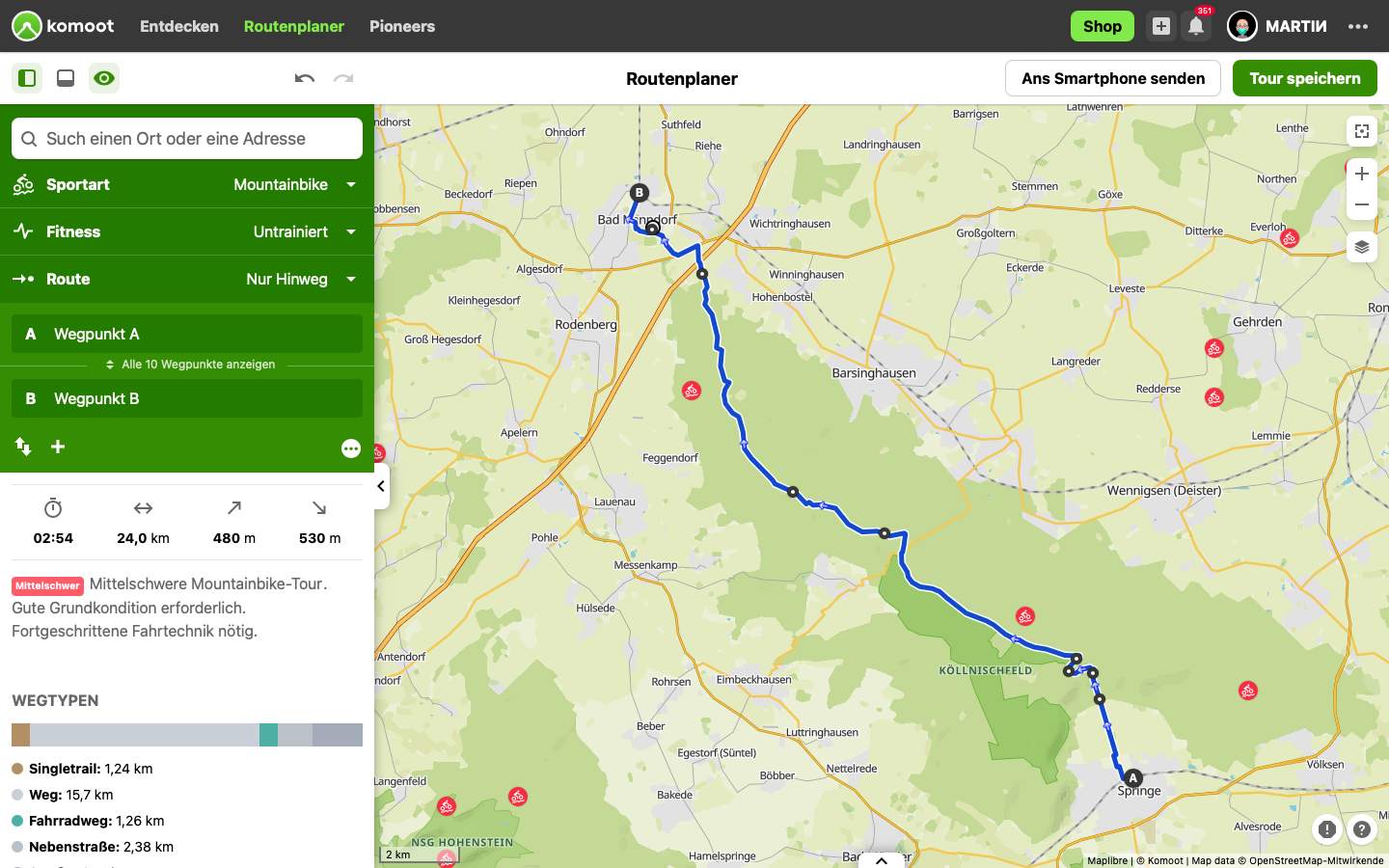The image size is (1389, 868).
Task: Open the Routenplaner tab
Action: pos(294,26)
